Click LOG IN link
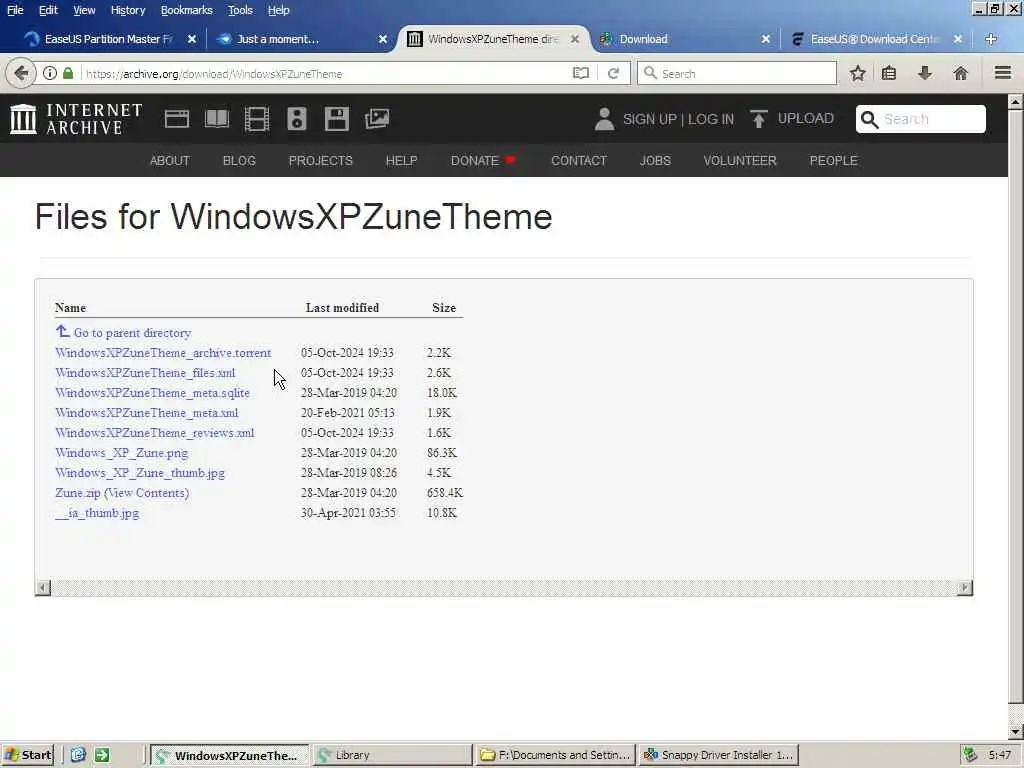1024x768 pixels. point(711,119)
